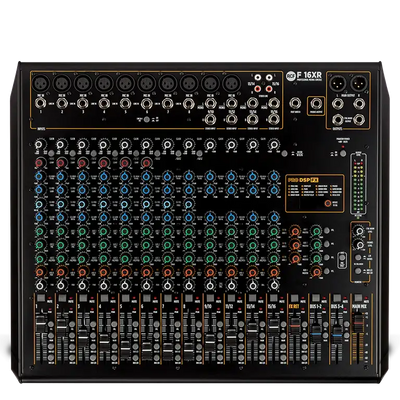Screen dimensions: 400x400
Task: Mute the MAIN MIX strip
Action: coord(358,298)
